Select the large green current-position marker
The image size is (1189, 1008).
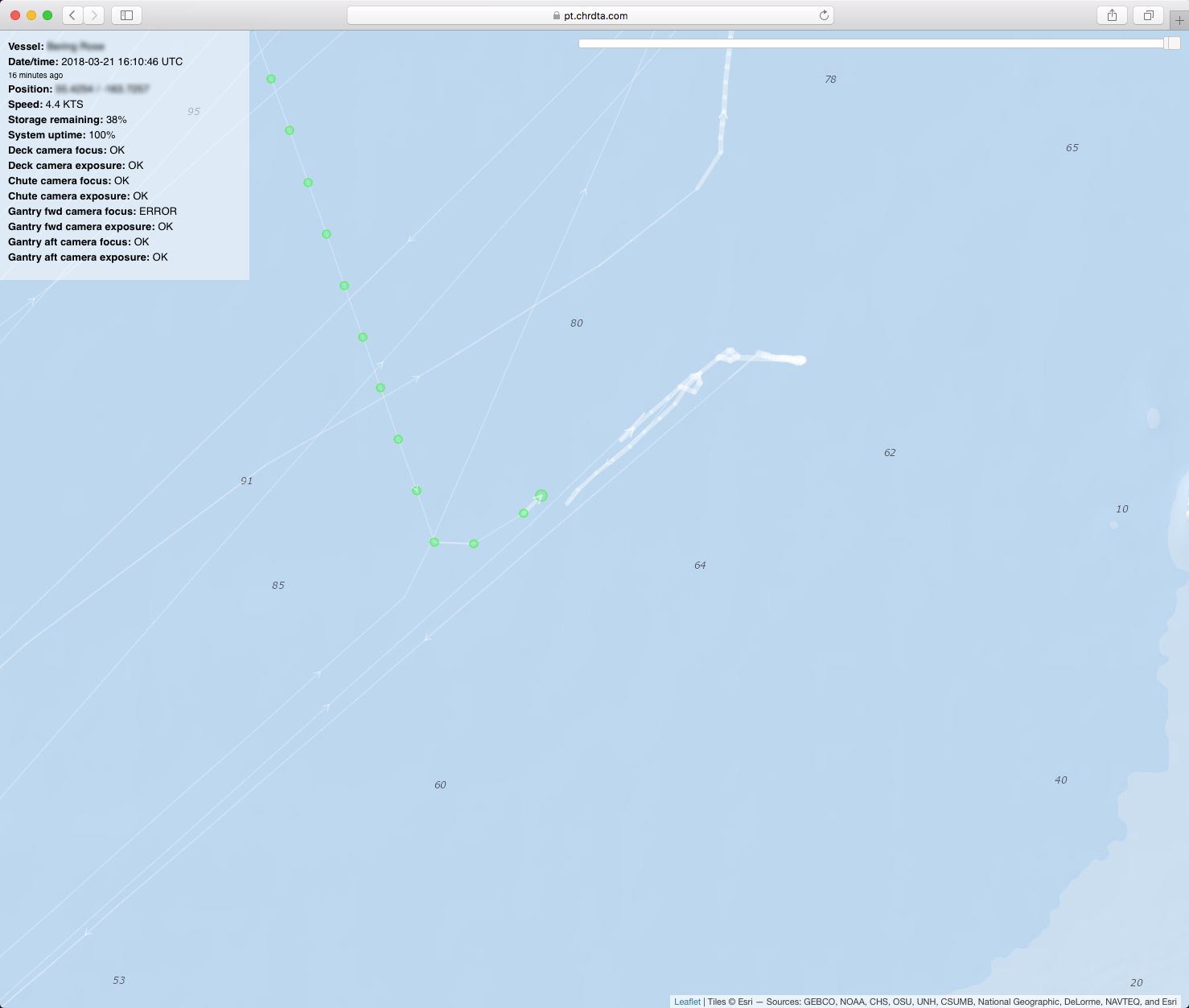(x=541, y=496)
